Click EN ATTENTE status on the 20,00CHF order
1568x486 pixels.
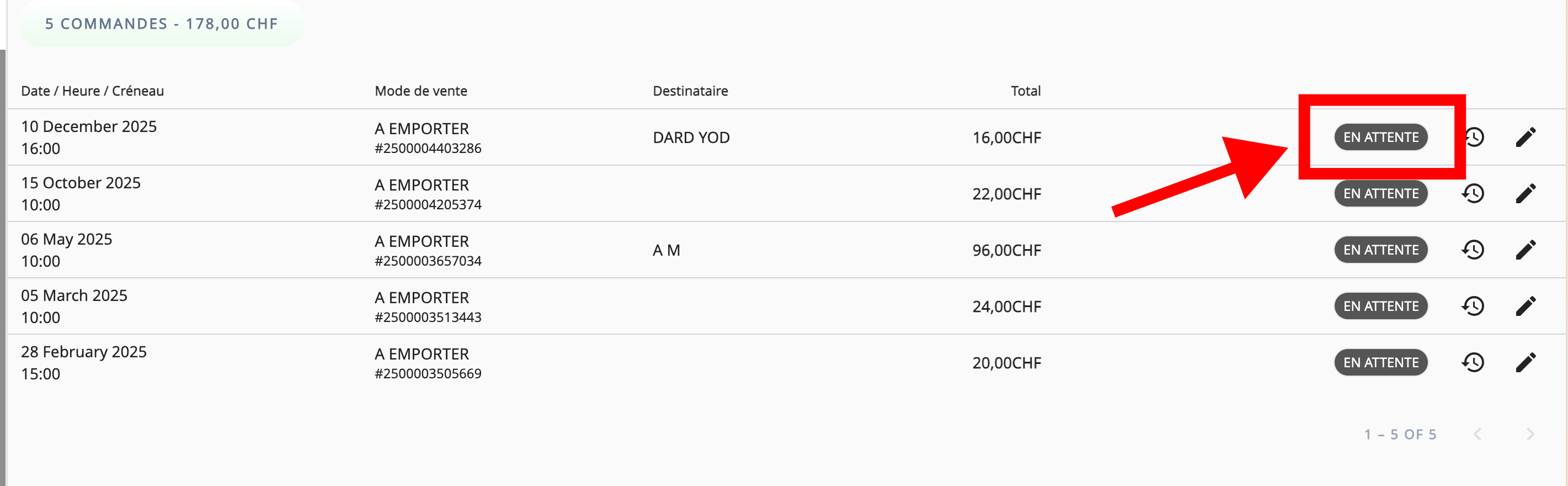point(1380,362)
